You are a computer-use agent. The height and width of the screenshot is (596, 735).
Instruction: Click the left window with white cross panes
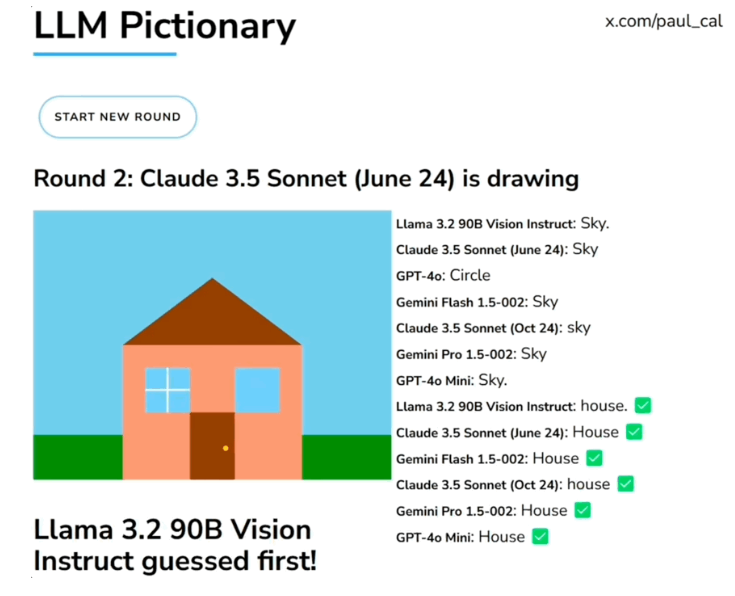(167, 390)
